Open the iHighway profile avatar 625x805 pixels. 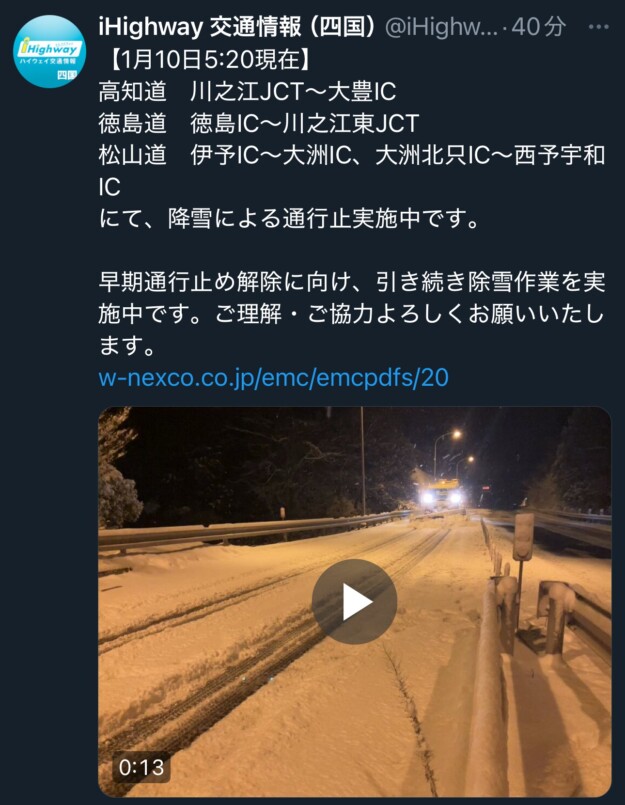coord(49,51)
